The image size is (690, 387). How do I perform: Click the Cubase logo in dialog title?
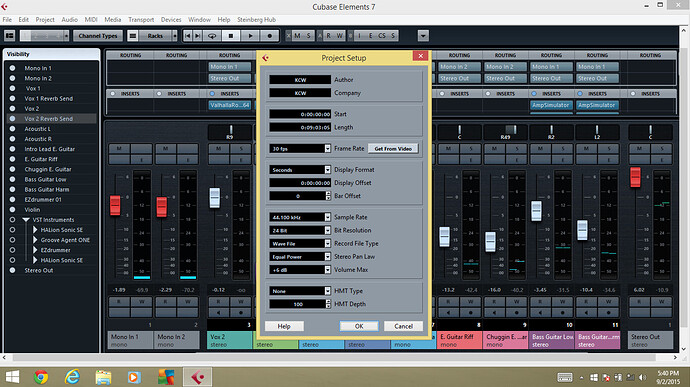[x=265, y=58]
